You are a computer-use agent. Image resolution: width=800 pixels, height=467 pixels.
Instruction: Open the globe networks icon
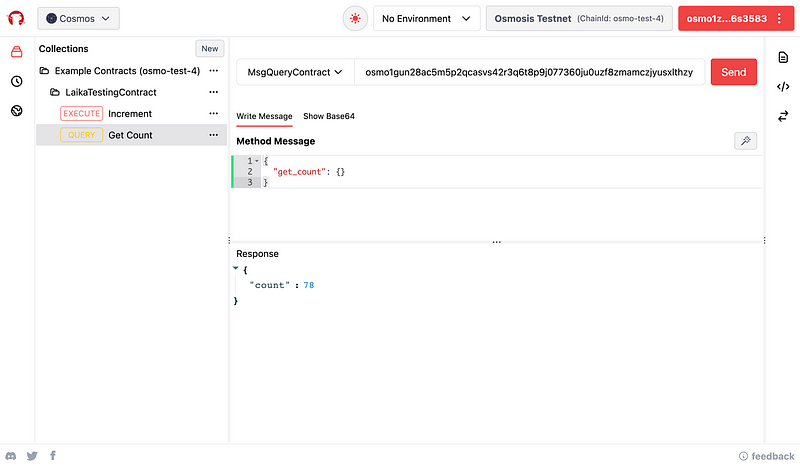point(17,111)
